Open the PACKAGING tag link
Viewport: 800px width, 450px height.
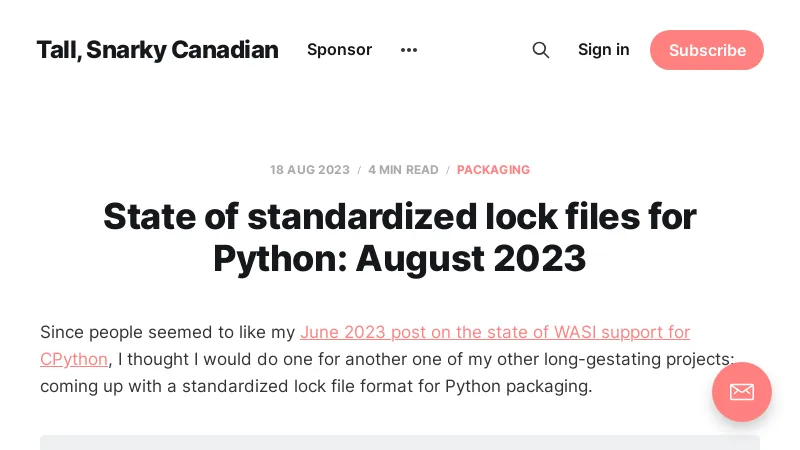(493, 170)
